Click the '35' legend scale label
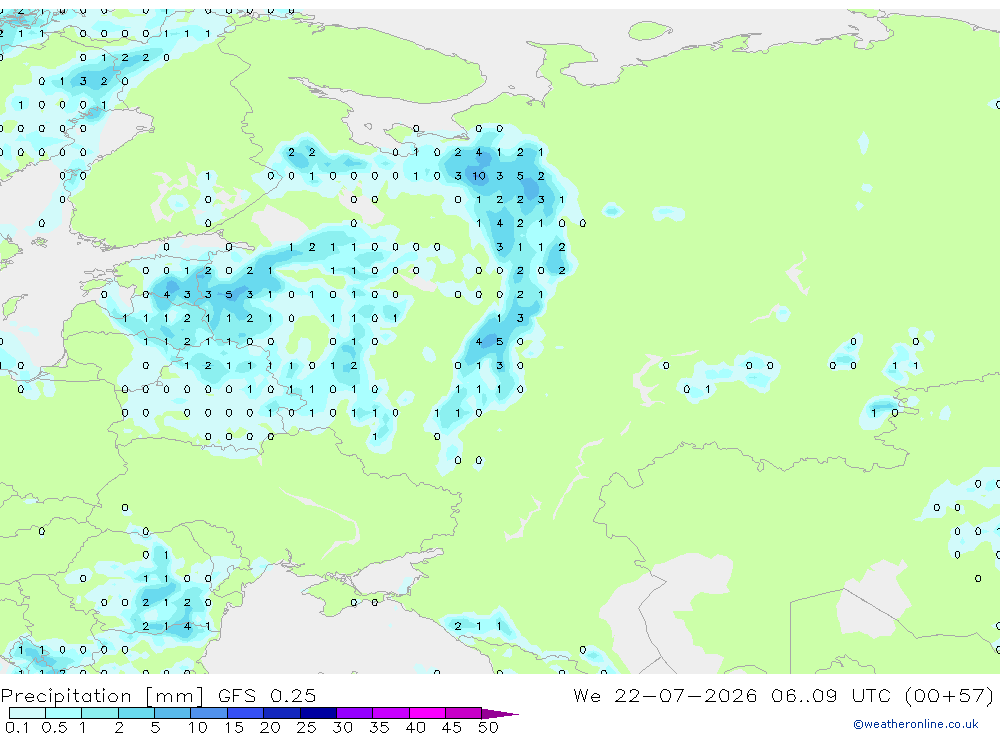This screenshot has height=733, width=1000. click(x=379, y=727)
